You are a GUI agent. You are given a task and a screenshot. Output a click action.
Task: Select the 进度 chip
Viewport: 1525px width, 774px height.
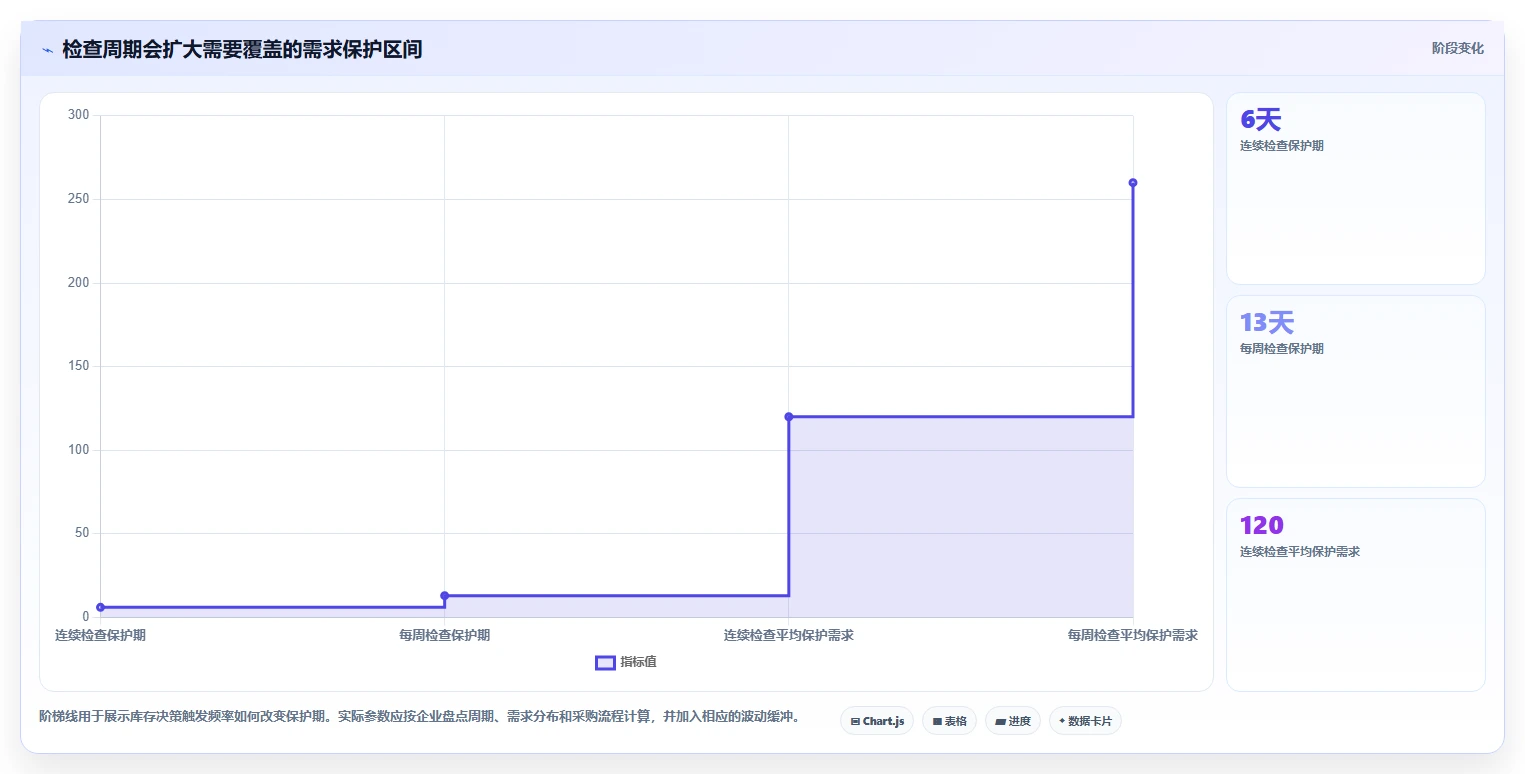coord(1013,721)
